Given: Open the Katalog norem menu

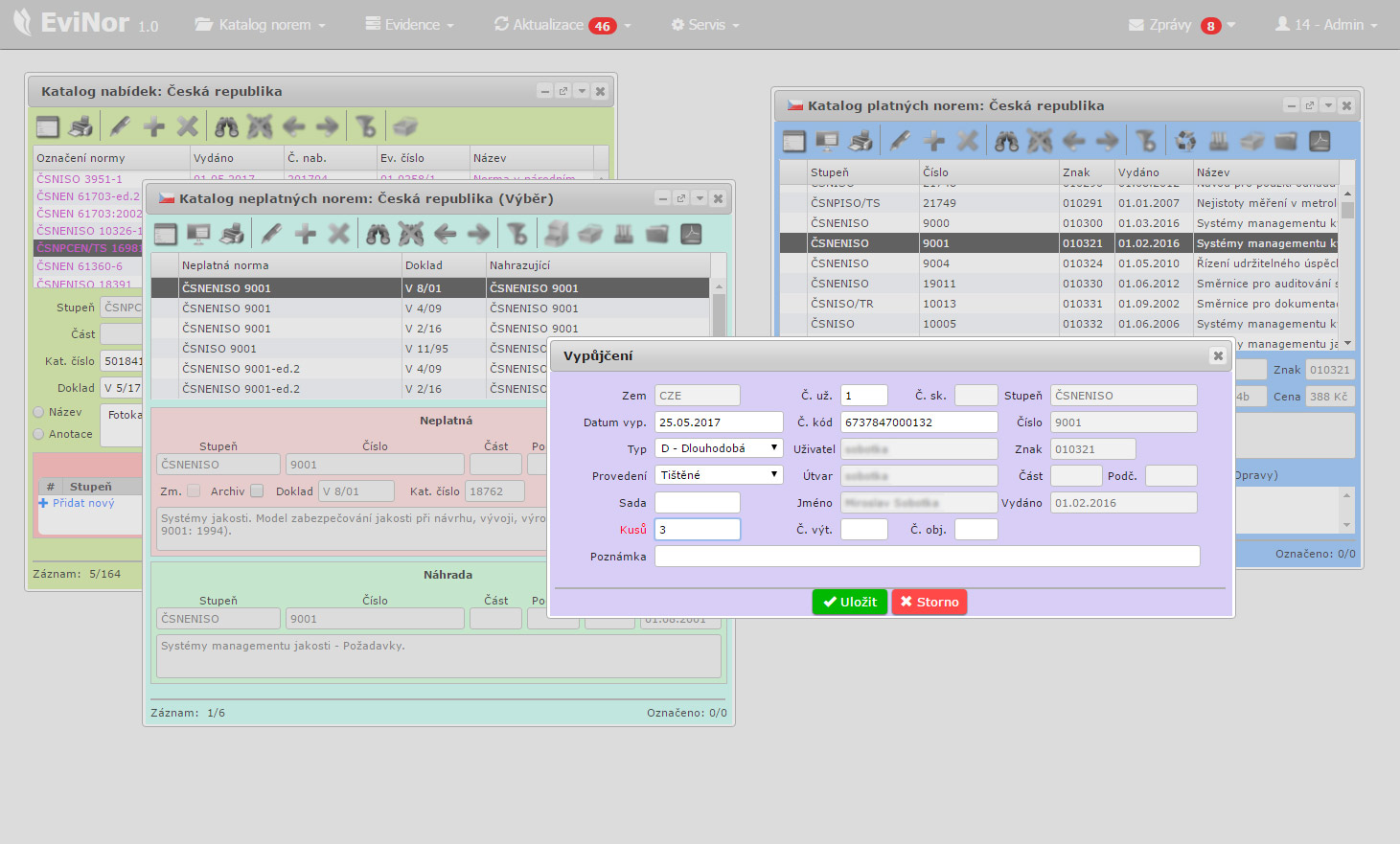Looking at the screenshot, I should (x=261, y=25).
